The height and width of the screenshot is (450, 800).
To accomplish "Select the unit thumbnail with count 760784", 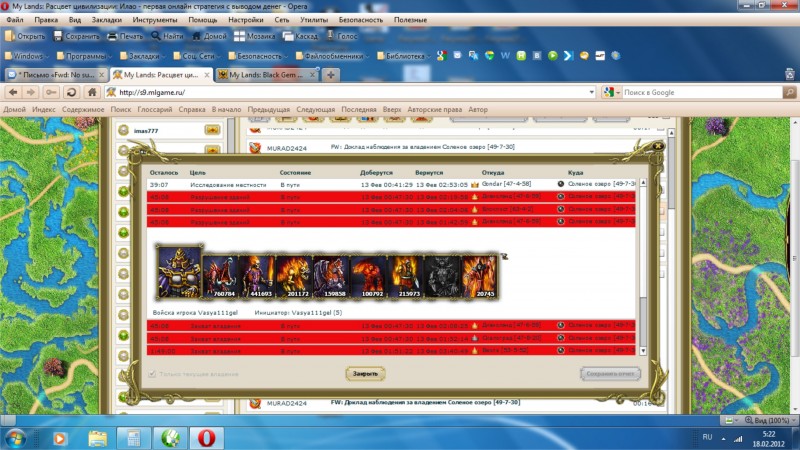I will (220, 277).
